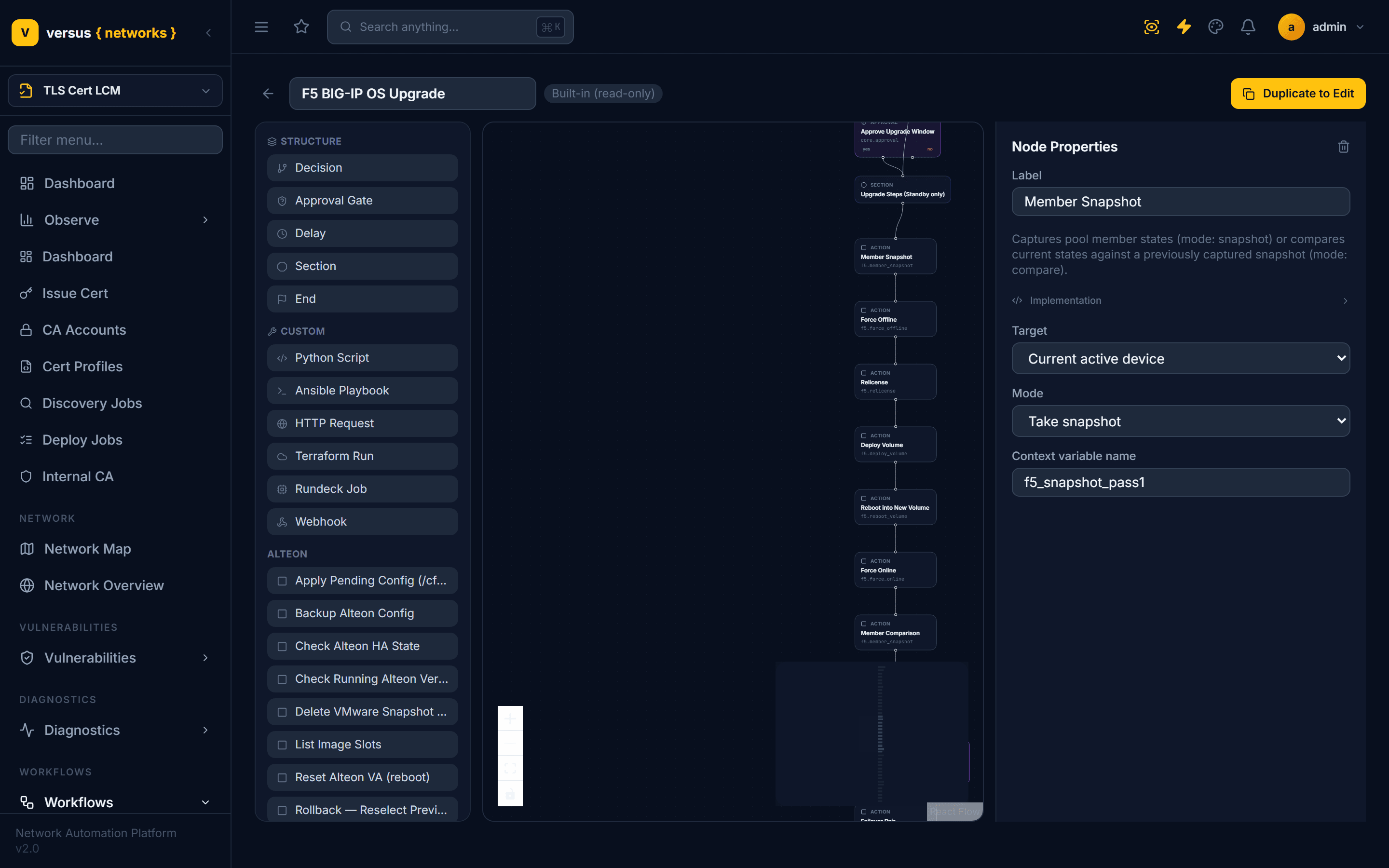Screen dimensions: 1389x868
Task: Select the Terraform Run block
Action: click(362, 456)
